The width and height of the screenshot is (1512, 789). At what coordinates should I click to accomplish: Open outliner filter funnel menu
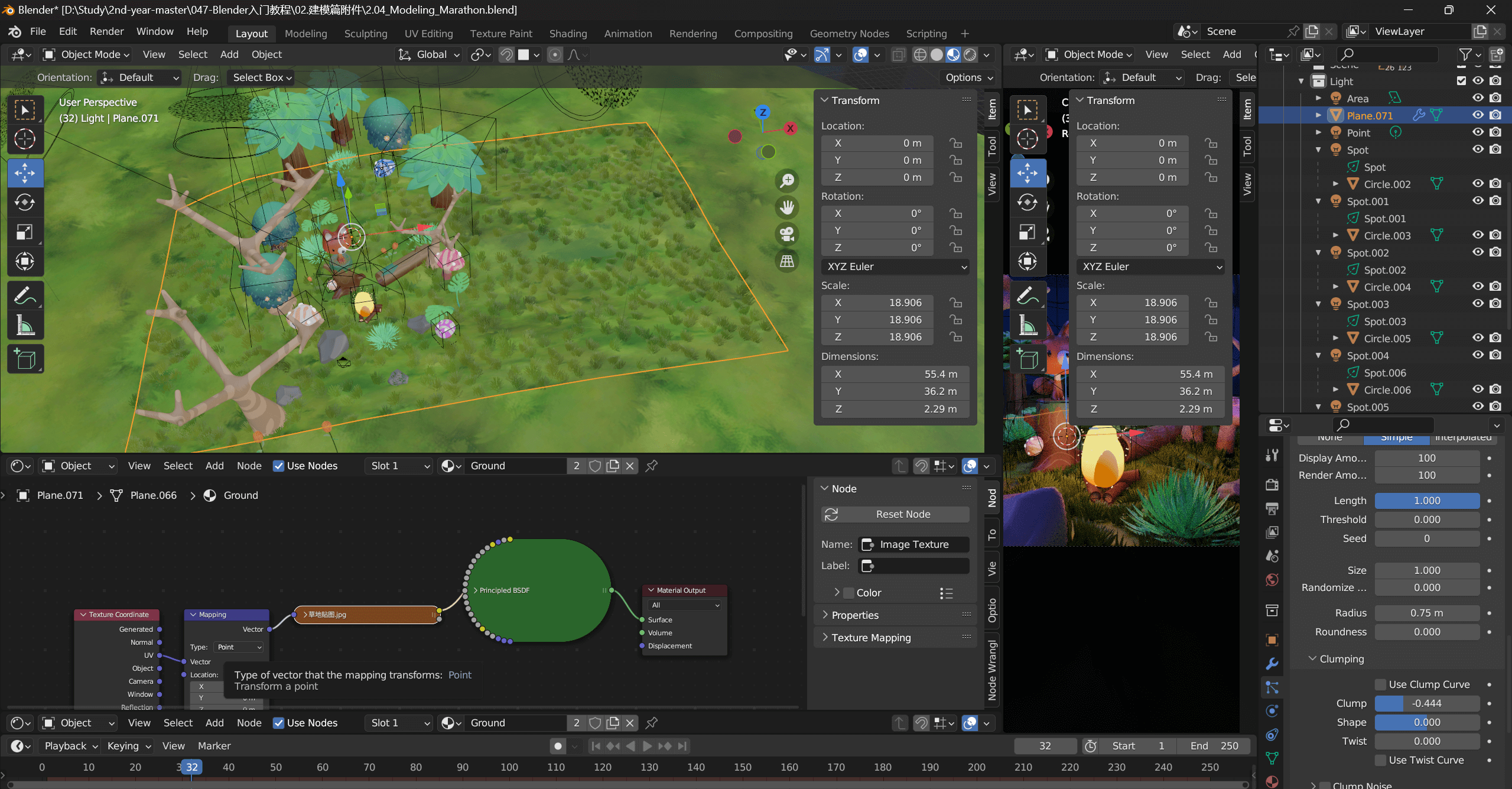pos(1469,55)
